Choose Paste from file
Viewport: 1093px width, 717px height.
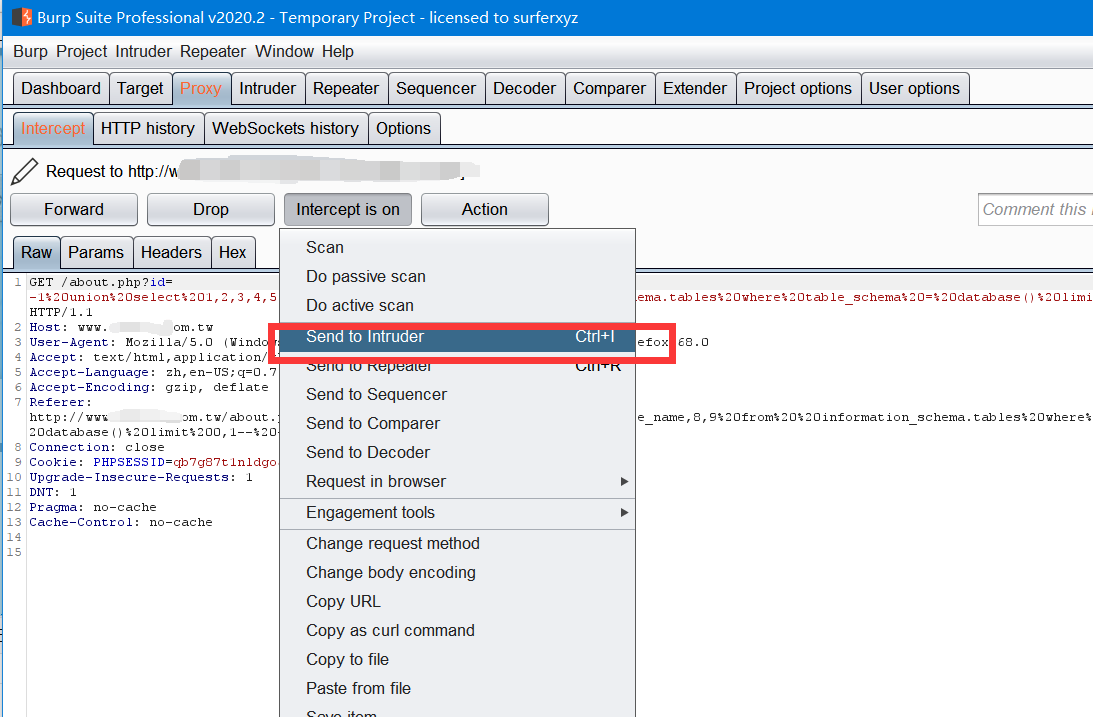tap(457, 688)
